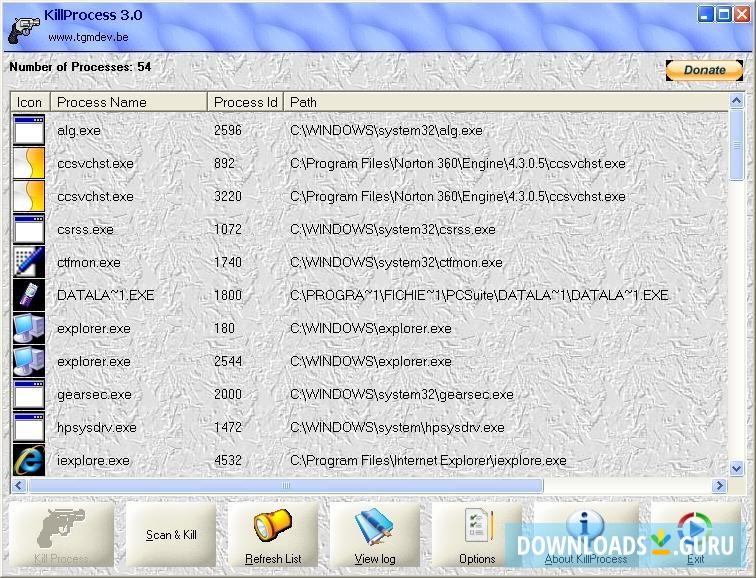Sort by the Process Id column header
This screenshot has height=578, width=756.
pos(245,102)
